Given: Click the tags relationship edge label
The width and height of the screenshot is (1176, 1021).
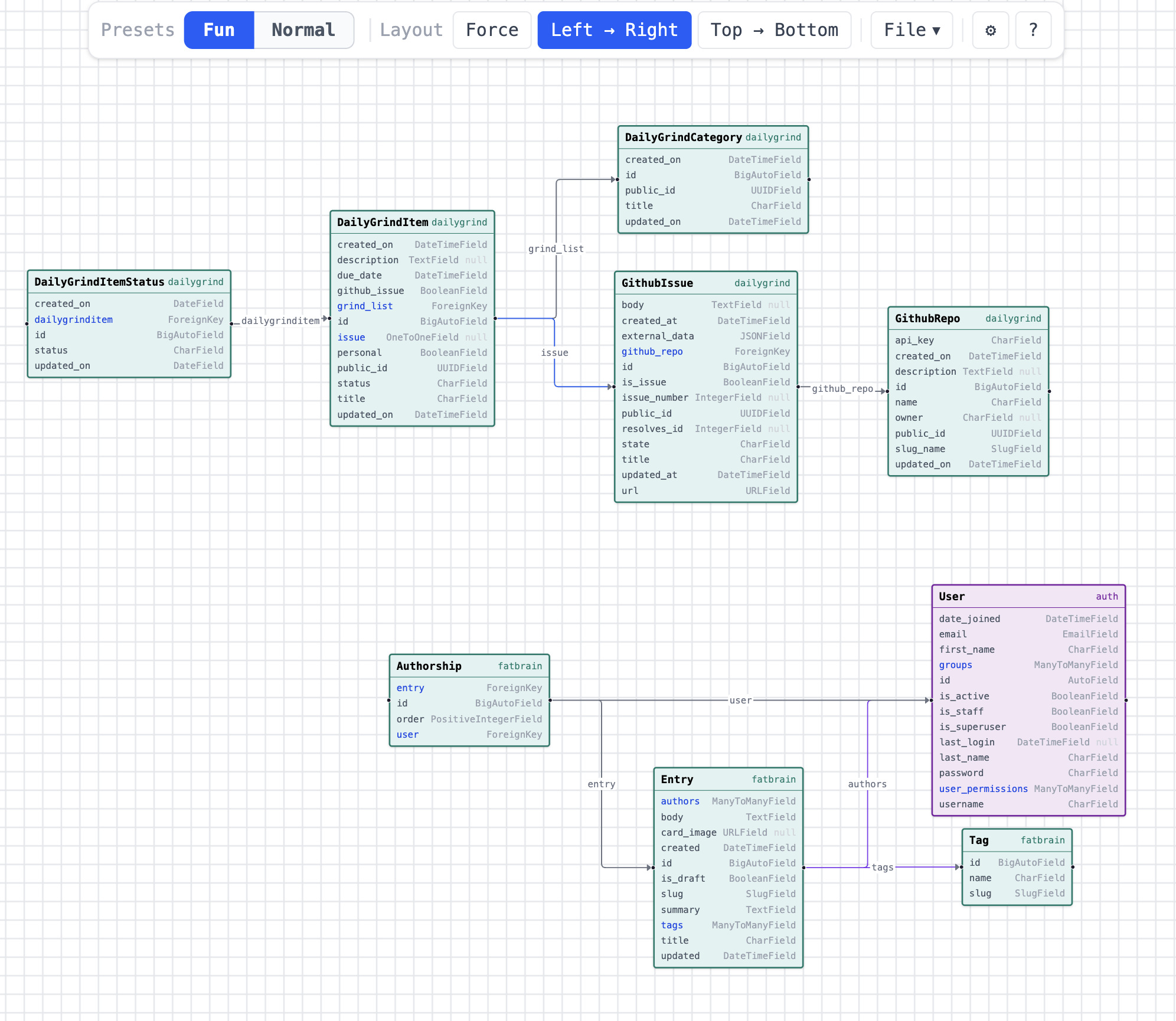Looking at the screenshot, I should [x=882, y=868].
